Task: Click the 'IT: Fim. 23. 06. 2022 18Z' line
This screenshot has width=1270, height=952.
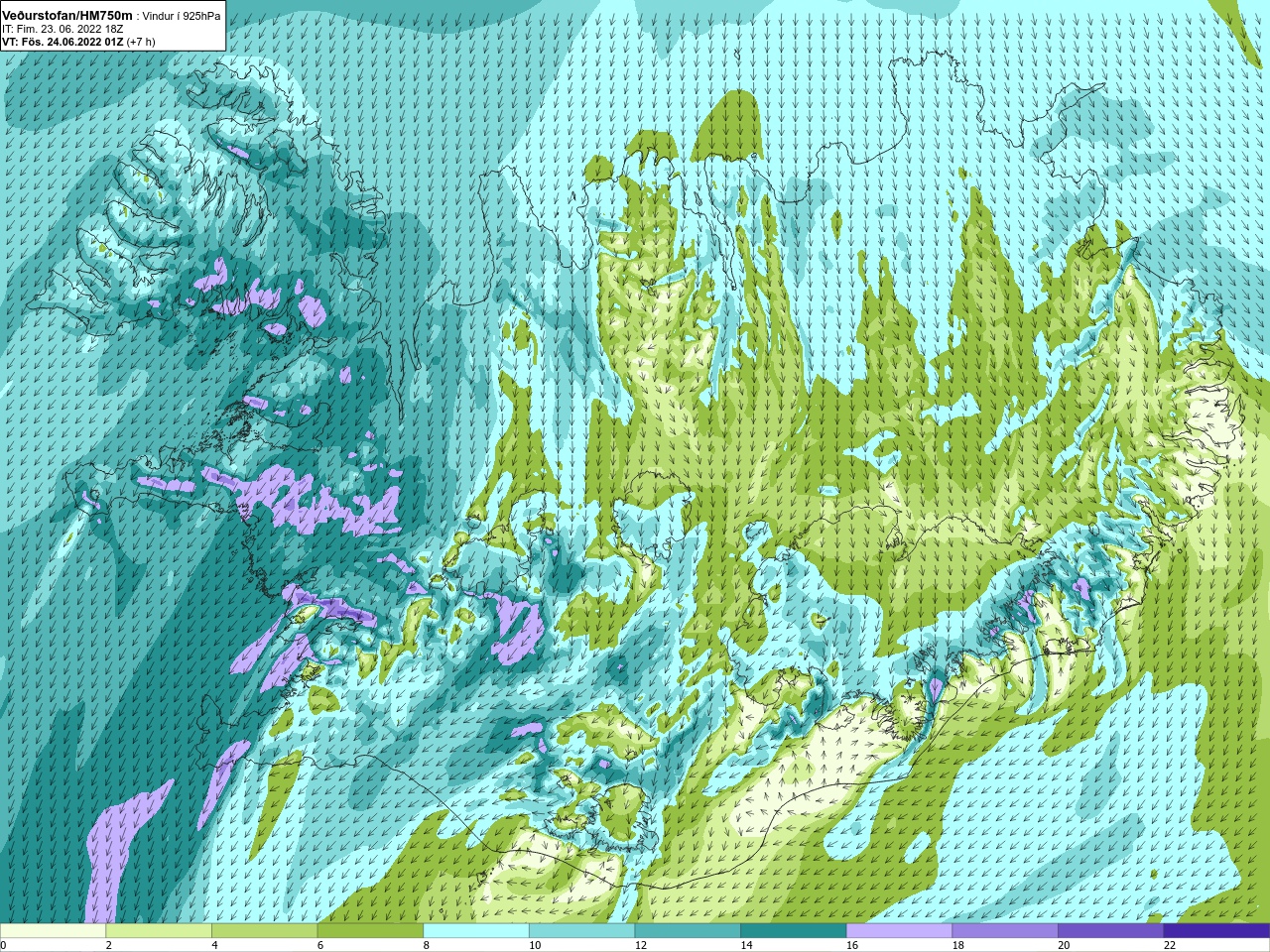Action: [63, 29]
